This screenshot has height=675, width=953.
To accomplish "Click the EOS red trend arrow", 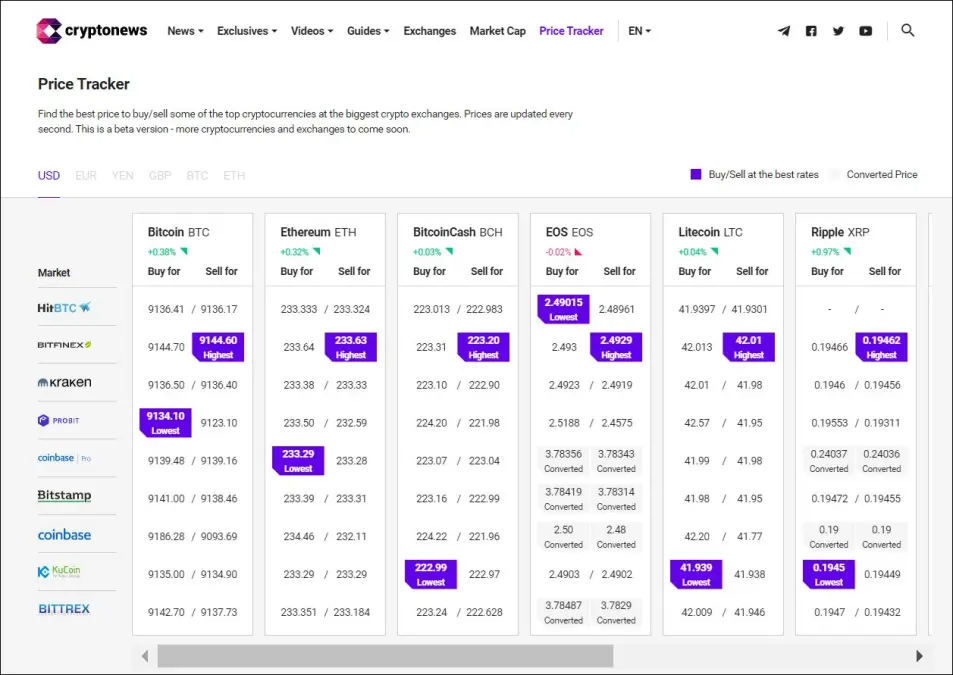I will point(578,252).
